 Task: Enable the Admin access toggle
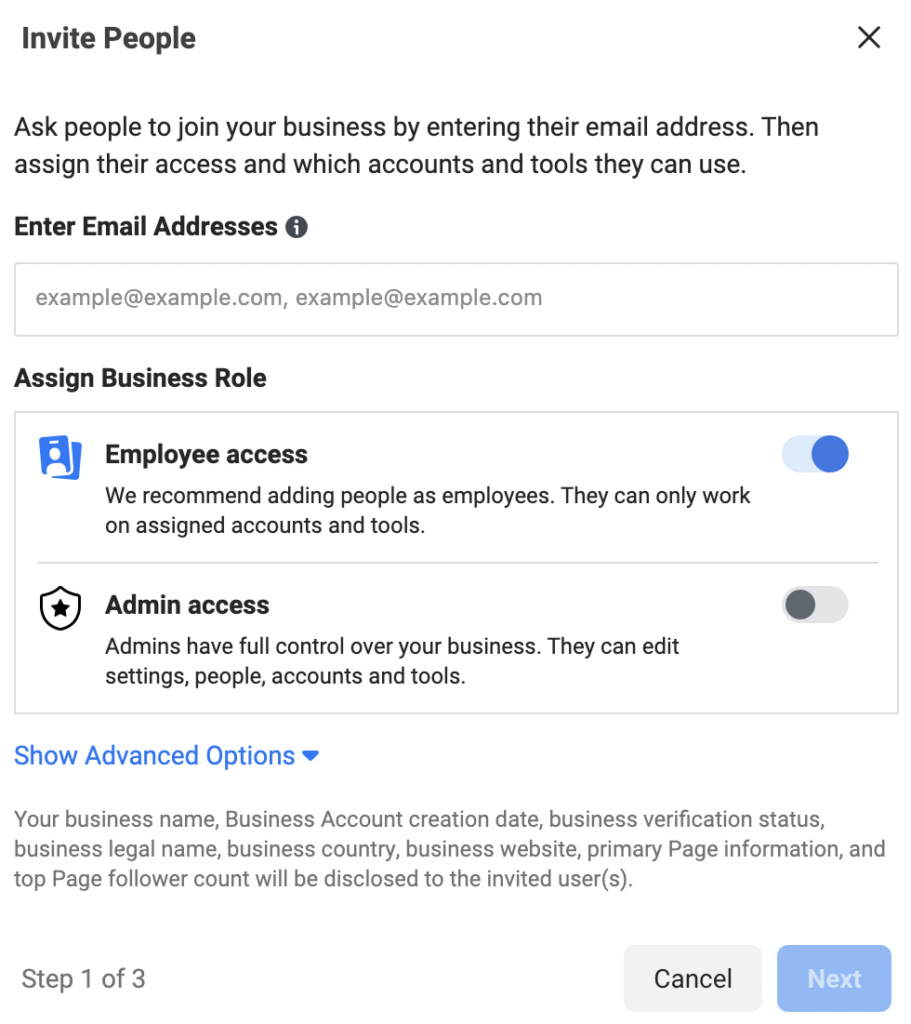click(x=814, y=605)
